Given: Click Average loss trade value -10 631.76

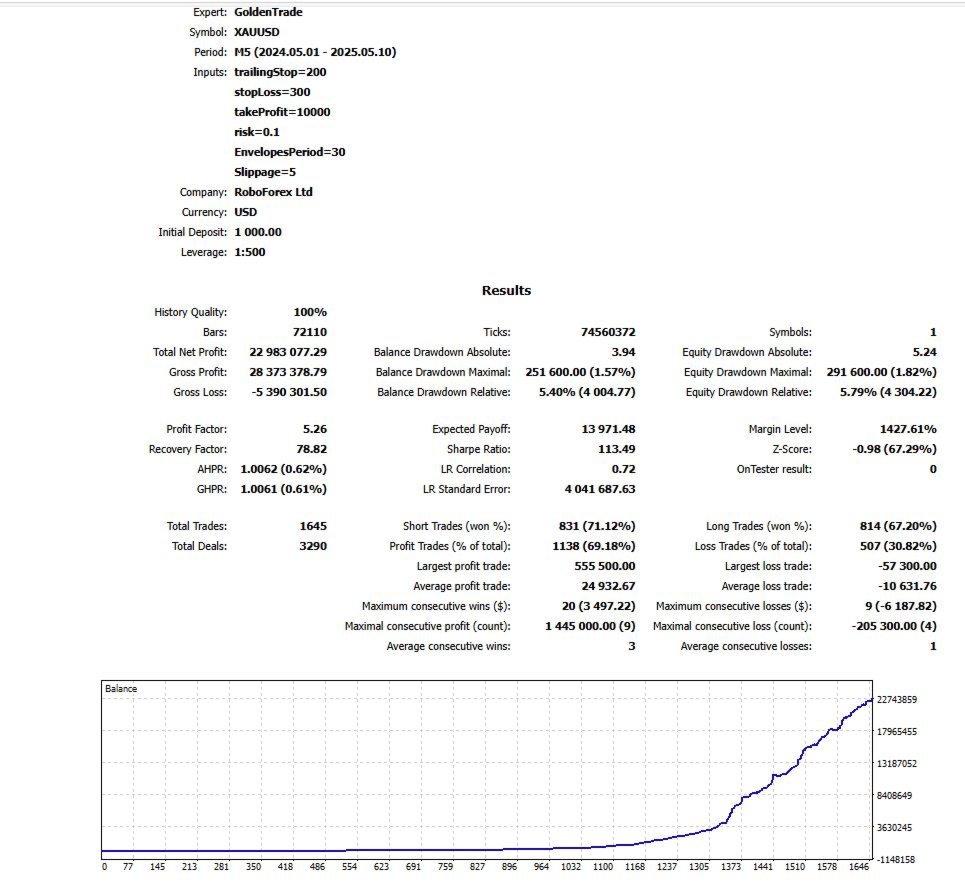Looking at the screenshot, I should click(907, 586).
